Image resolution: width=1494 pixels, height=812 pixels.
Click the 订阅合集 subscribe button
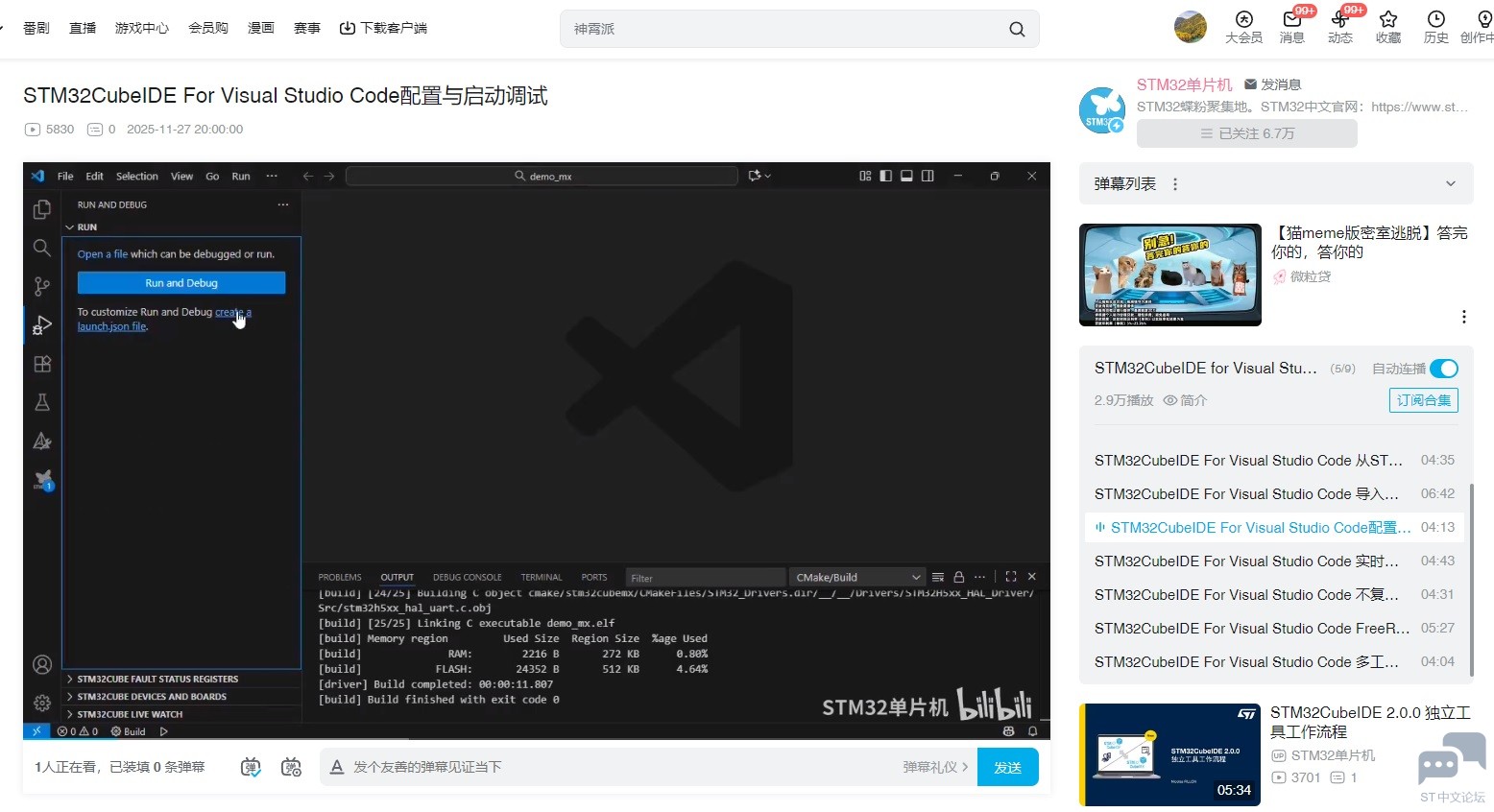click(1423, 400)
